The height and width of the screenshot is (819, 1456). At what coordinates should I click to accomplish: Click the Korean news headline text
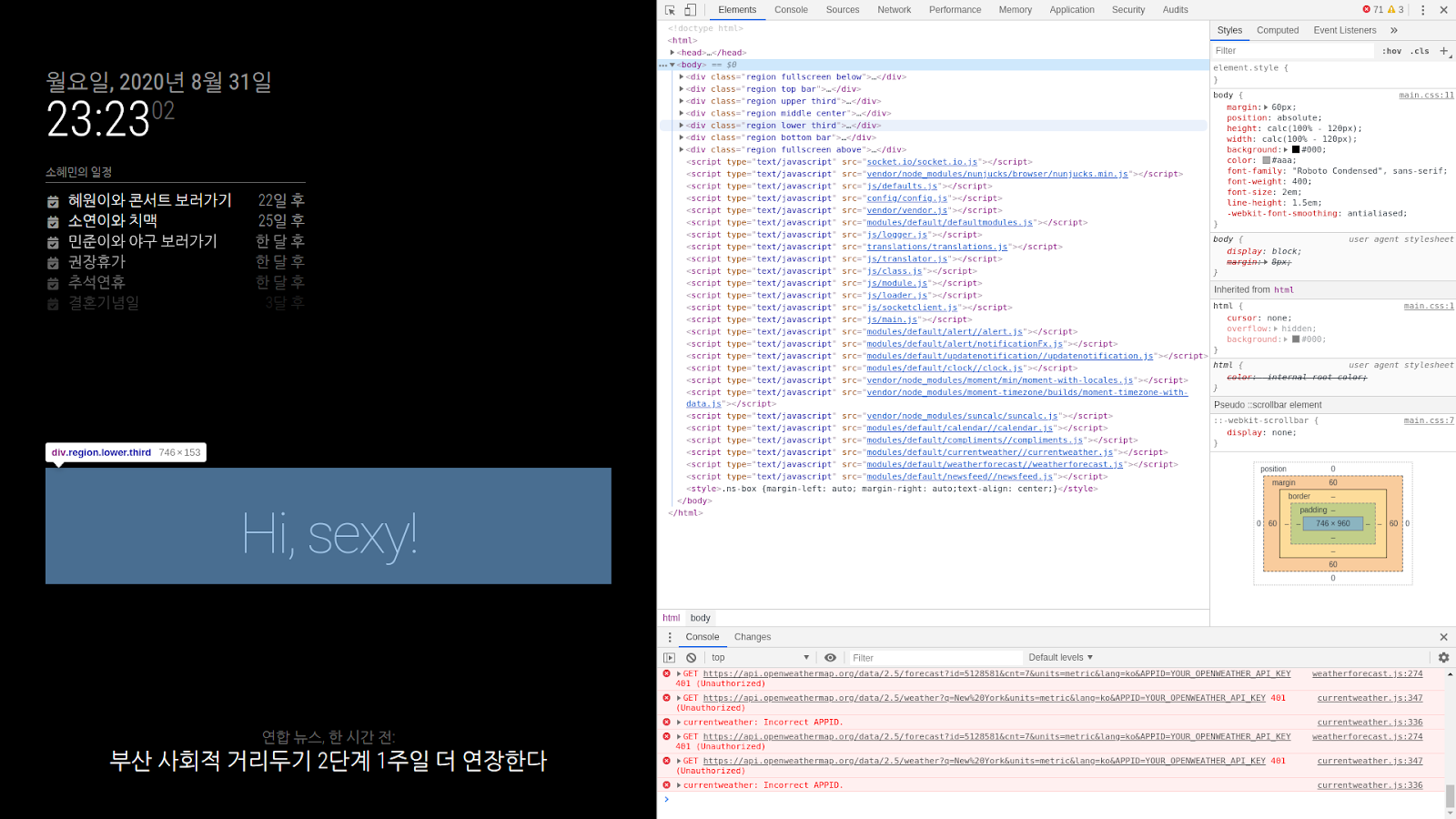[x=329, y=761]
